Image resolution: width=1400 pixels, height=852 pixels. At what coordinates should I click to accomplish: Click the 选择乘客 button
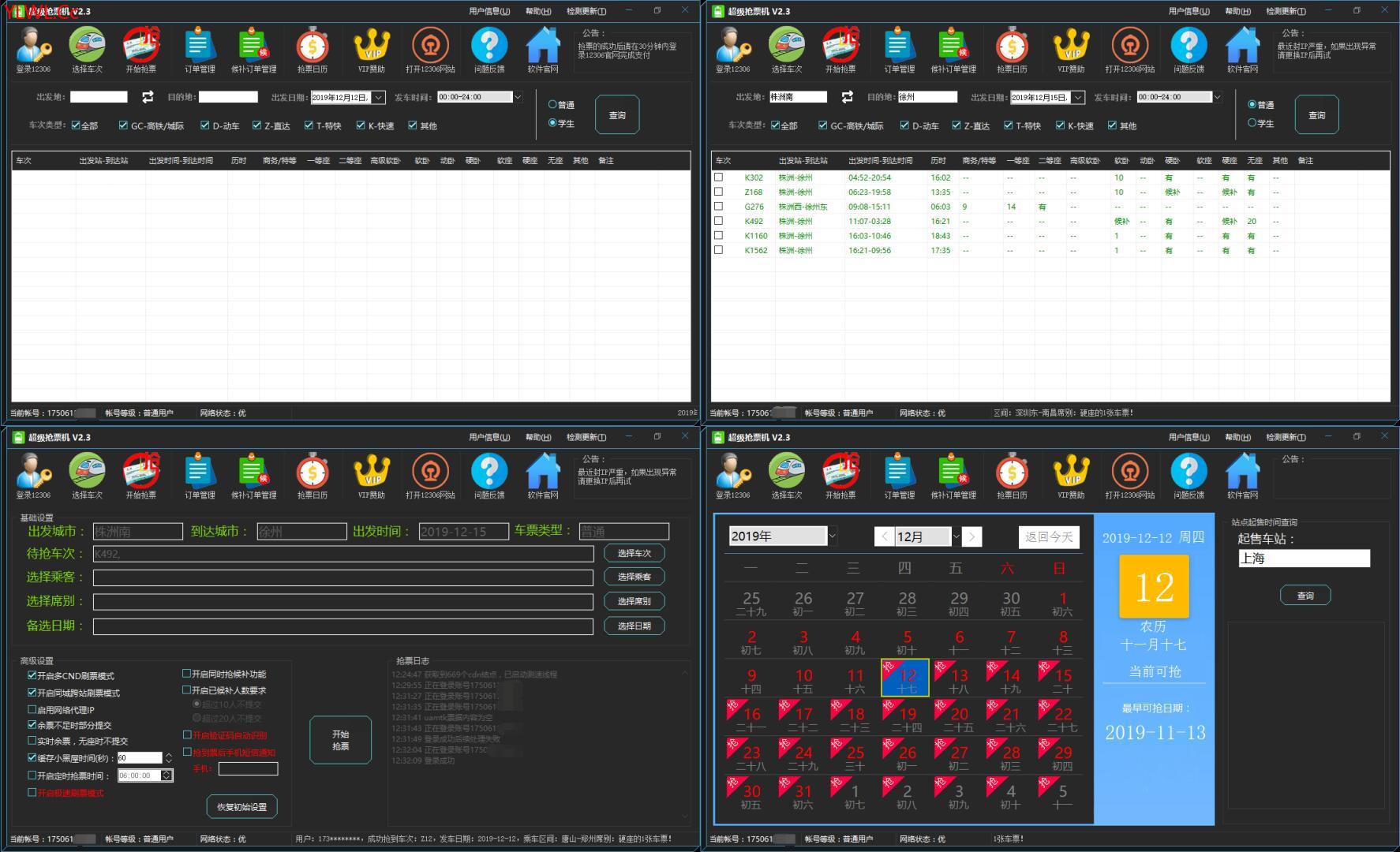click(634, 577)
